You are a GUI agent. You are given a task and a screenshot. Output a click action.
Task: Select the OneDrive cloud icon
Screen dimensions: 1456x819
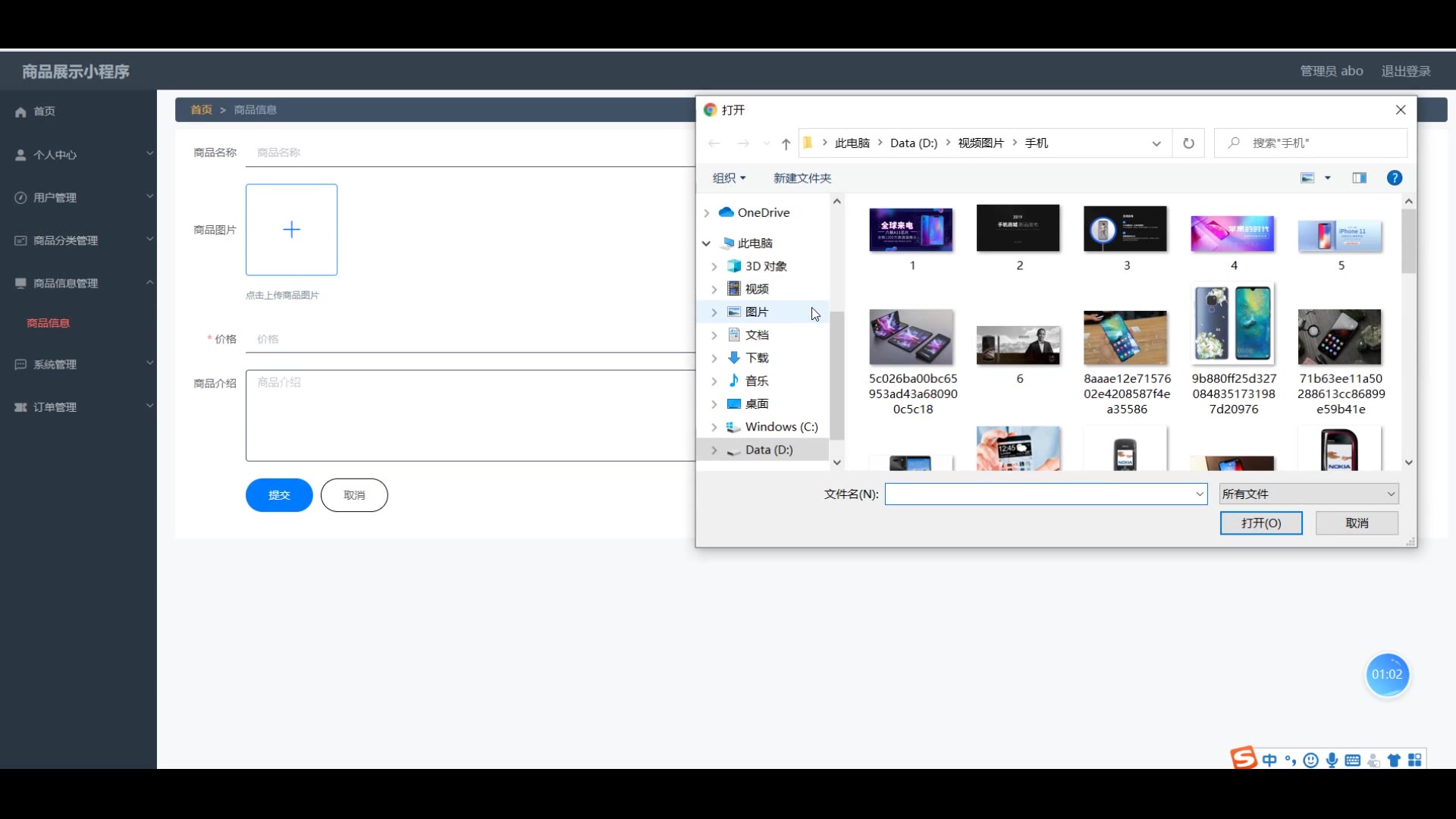tap(726, 212)
